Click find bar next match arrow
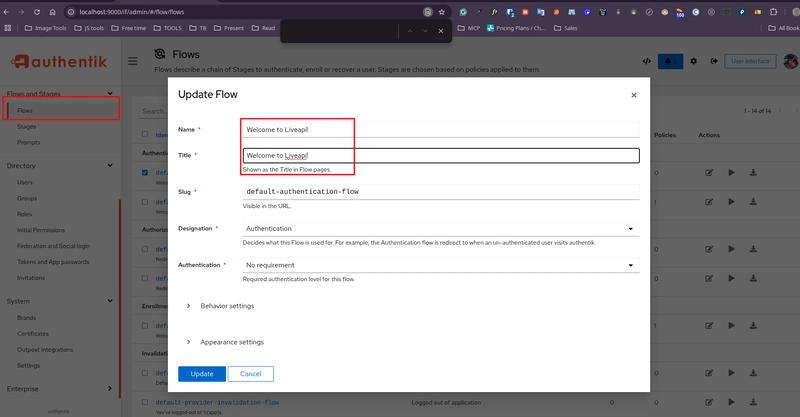 (x=425, y=31)
